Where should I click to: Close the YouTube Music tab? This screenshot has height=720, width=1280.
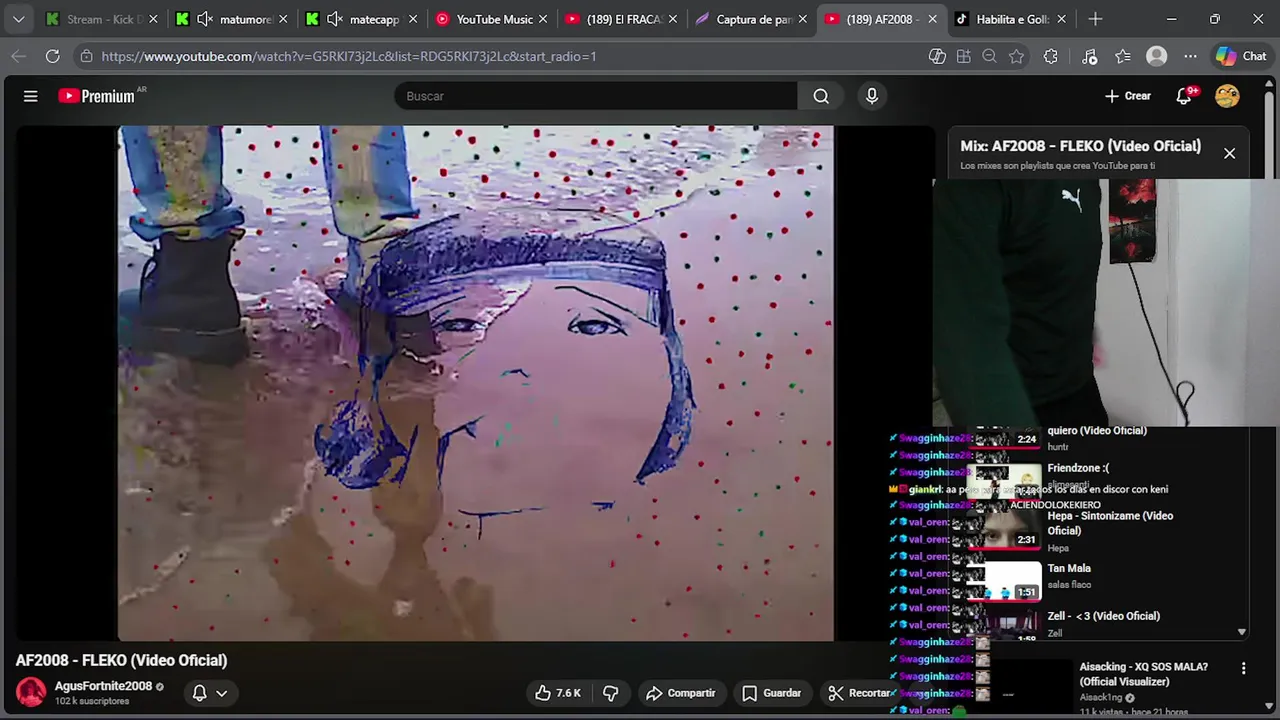(x=542, y=19)
